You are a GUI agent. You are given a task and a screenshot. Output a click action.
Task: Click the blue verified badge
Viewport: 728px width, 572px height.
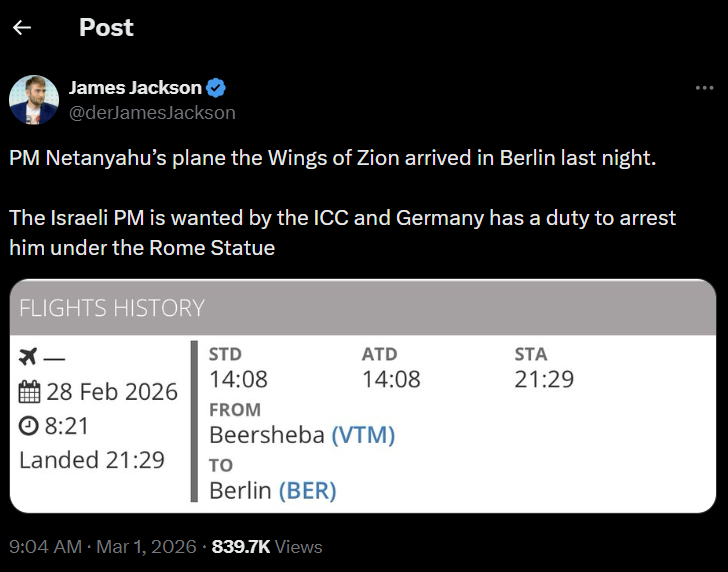pyautogui.click(x=216, y=87)
